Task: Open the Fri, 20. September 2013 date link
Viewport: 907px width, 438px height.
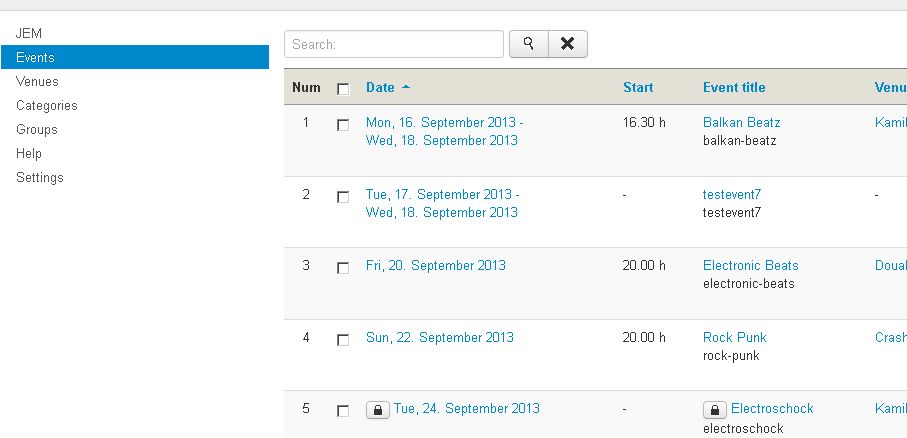Action: click(436, 266)
